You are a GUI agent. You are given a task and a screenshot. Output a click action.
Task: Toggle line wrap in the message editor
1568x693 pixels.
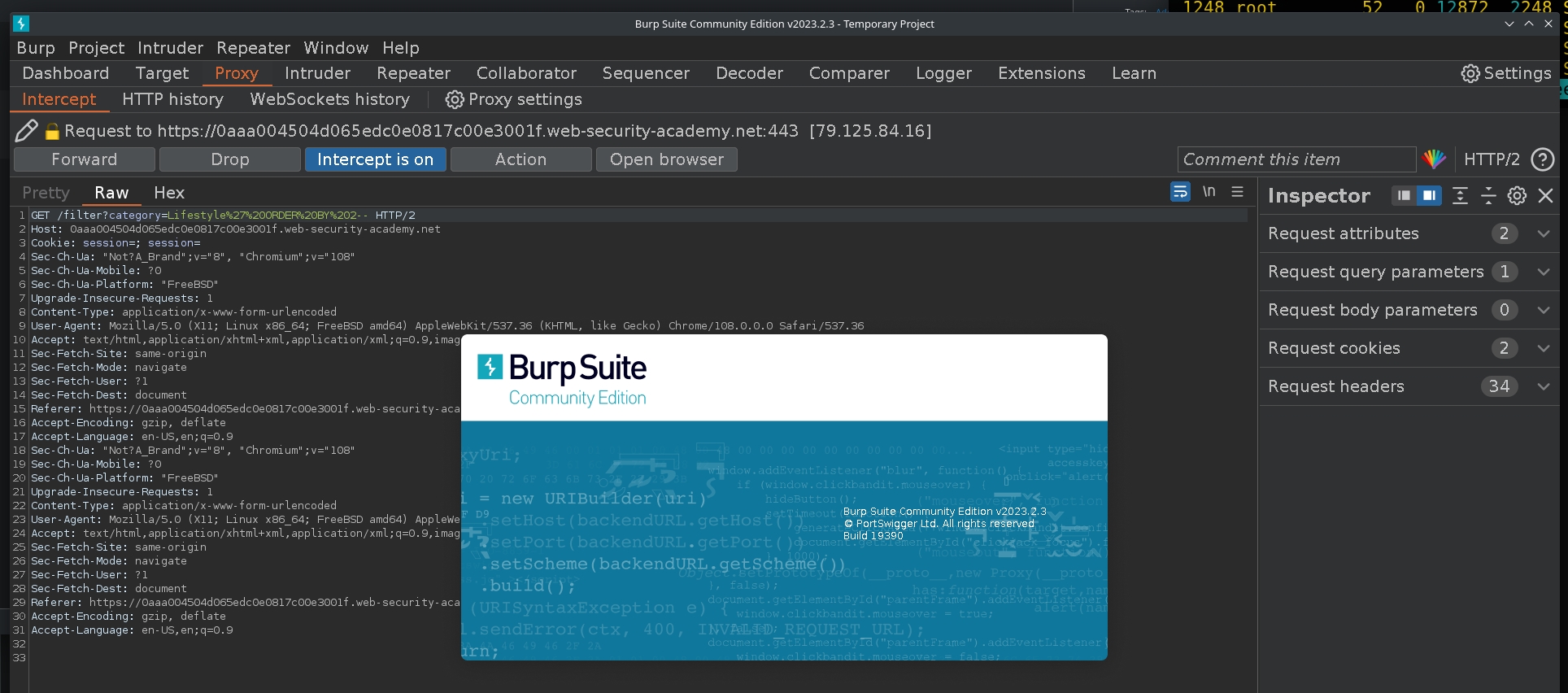(x=1180, y=192)
